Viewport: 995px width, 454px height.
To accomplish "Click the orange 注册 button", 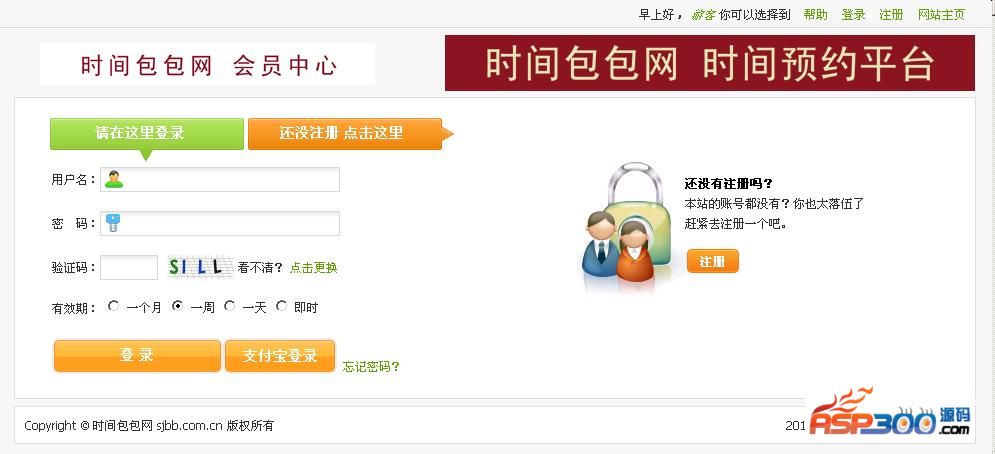I will (713, 261).
